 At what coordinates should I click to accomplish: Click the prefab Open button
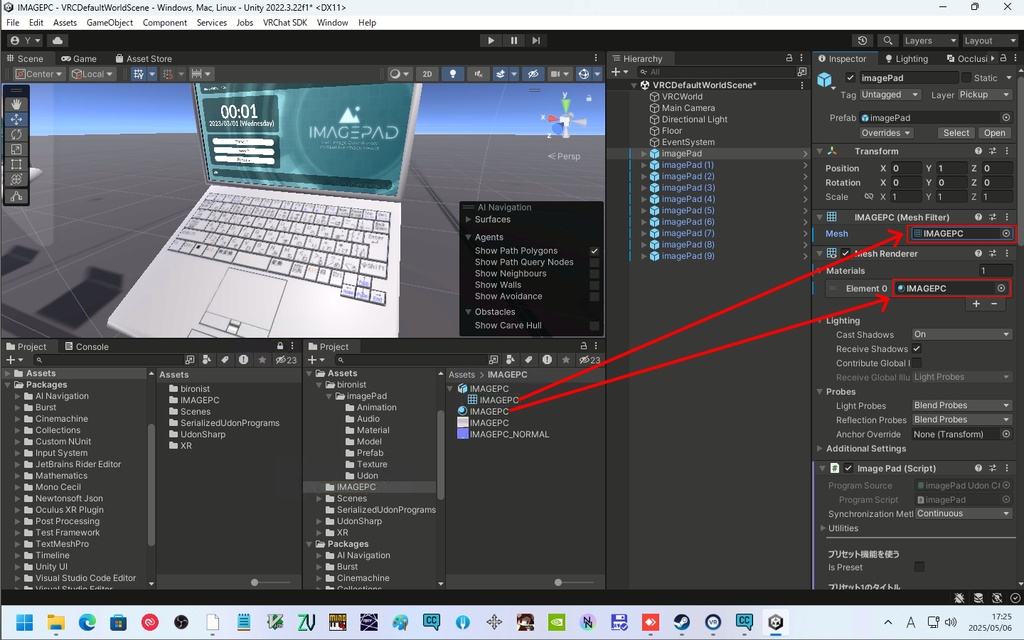[995, 133]
